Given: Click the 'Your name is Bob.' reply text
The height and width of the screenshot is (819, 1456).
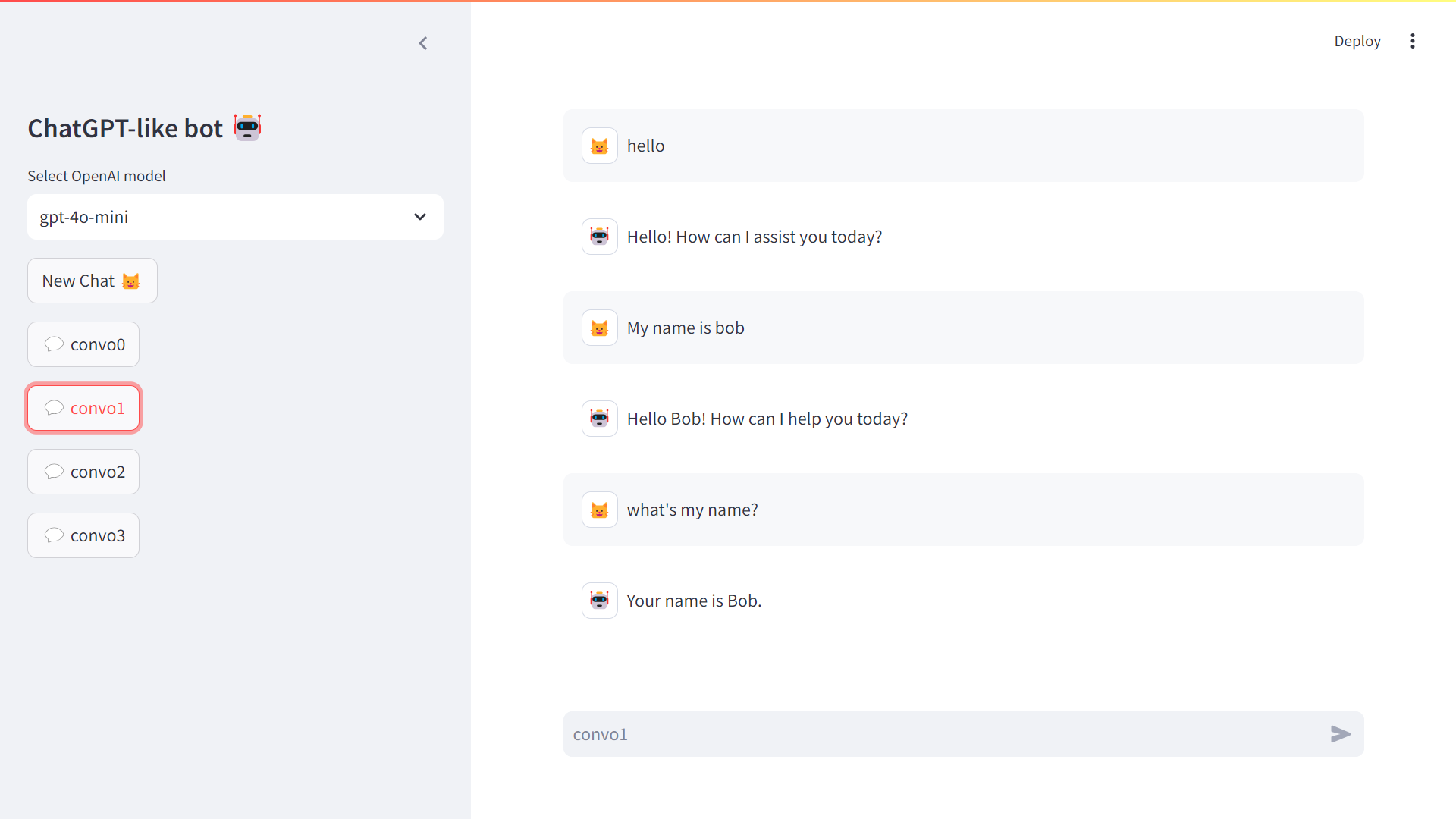Looking at the screenshot, I should click(694, 601).
